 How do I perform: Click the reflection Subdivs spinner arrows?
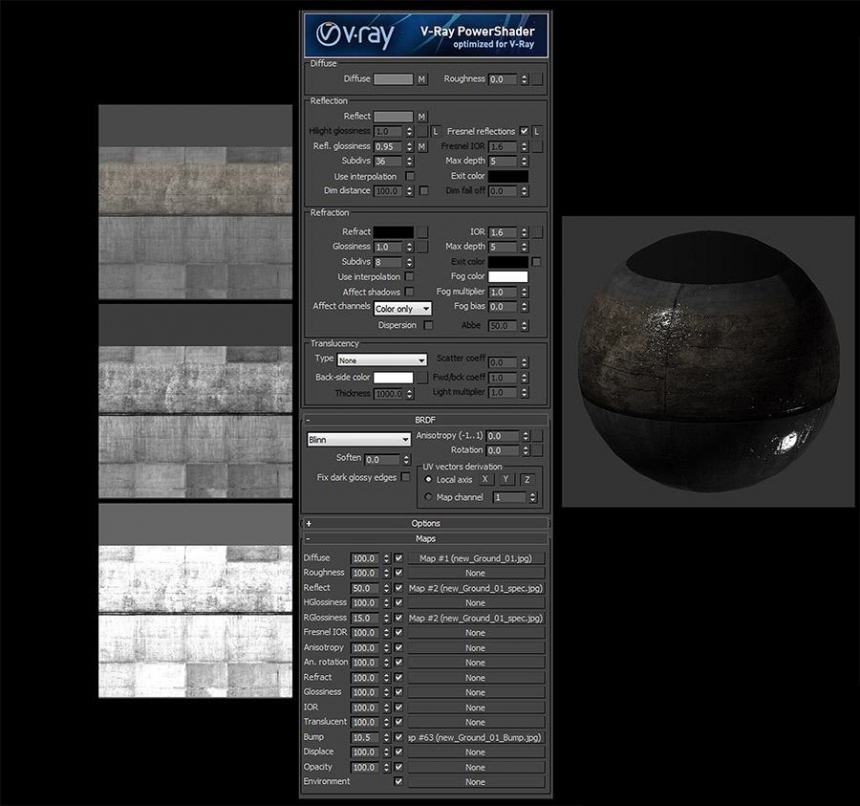[409, 161]
